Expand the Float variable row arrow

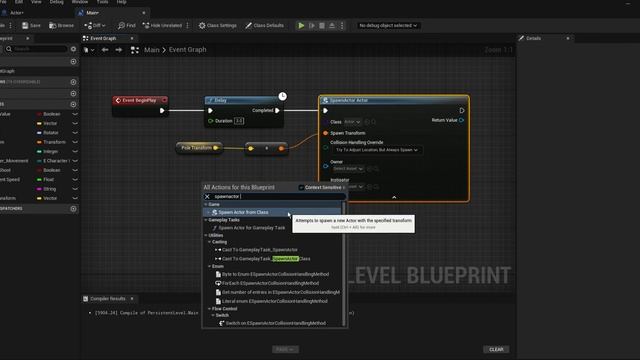click(75, 180)
